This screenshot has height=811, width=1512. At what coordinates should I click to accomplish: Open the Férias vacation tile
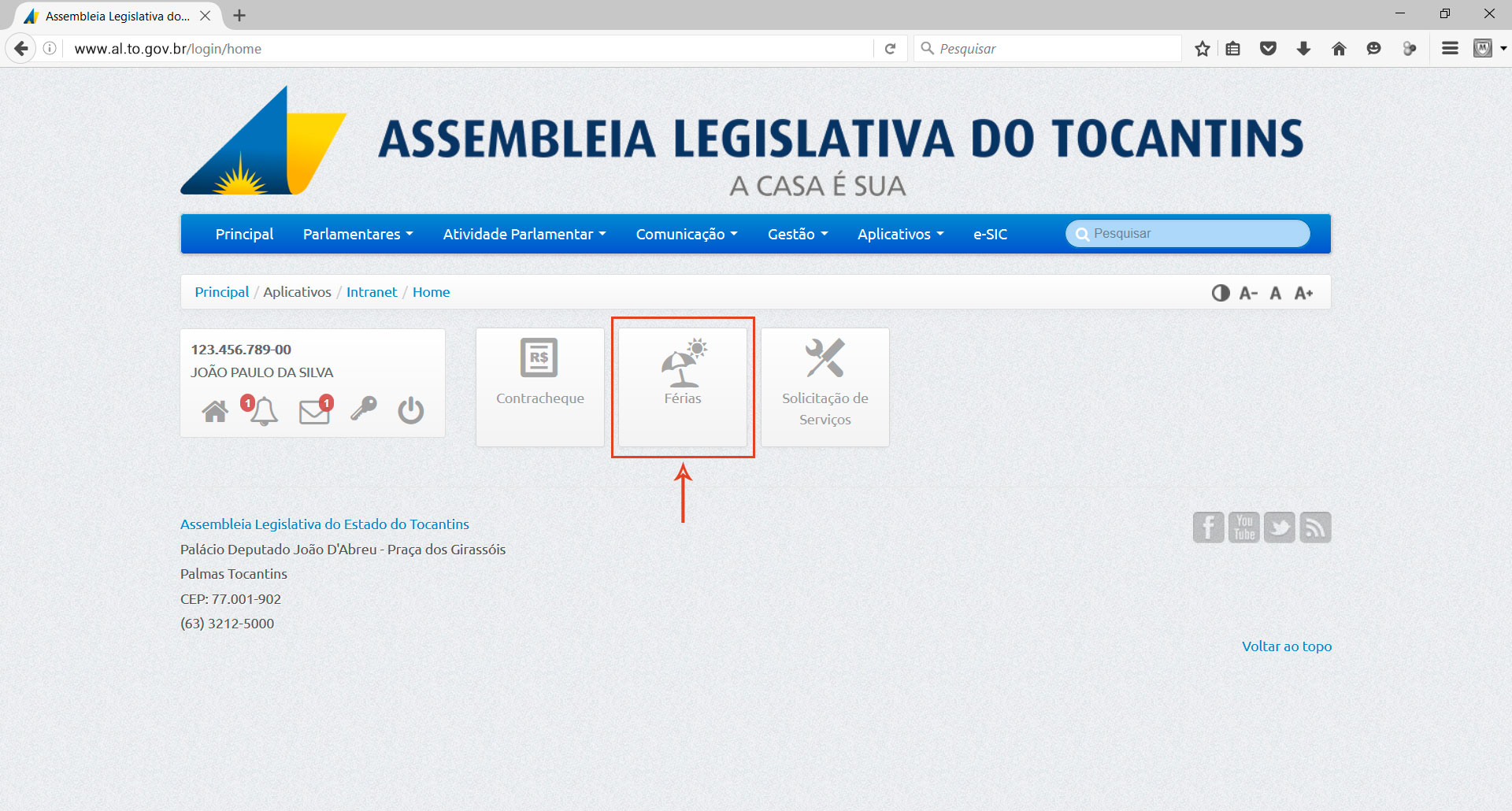point(683,387)
